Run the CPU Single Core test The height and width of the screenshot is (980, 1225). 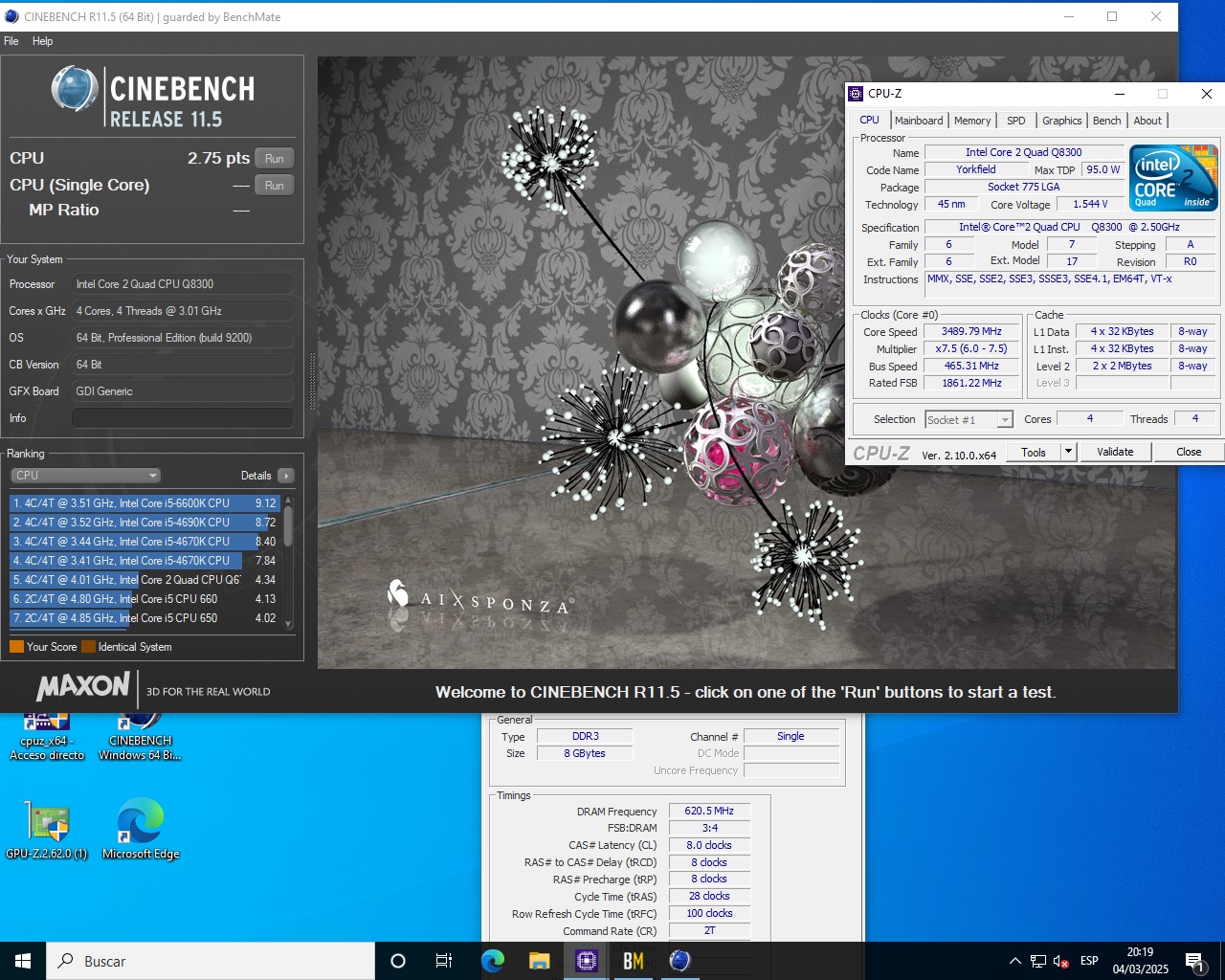[x=275, y=186]
